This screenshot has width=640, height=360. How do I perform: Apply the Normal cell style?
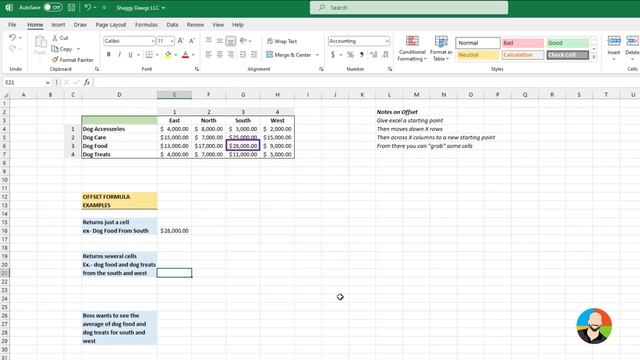tap(478, 43)
